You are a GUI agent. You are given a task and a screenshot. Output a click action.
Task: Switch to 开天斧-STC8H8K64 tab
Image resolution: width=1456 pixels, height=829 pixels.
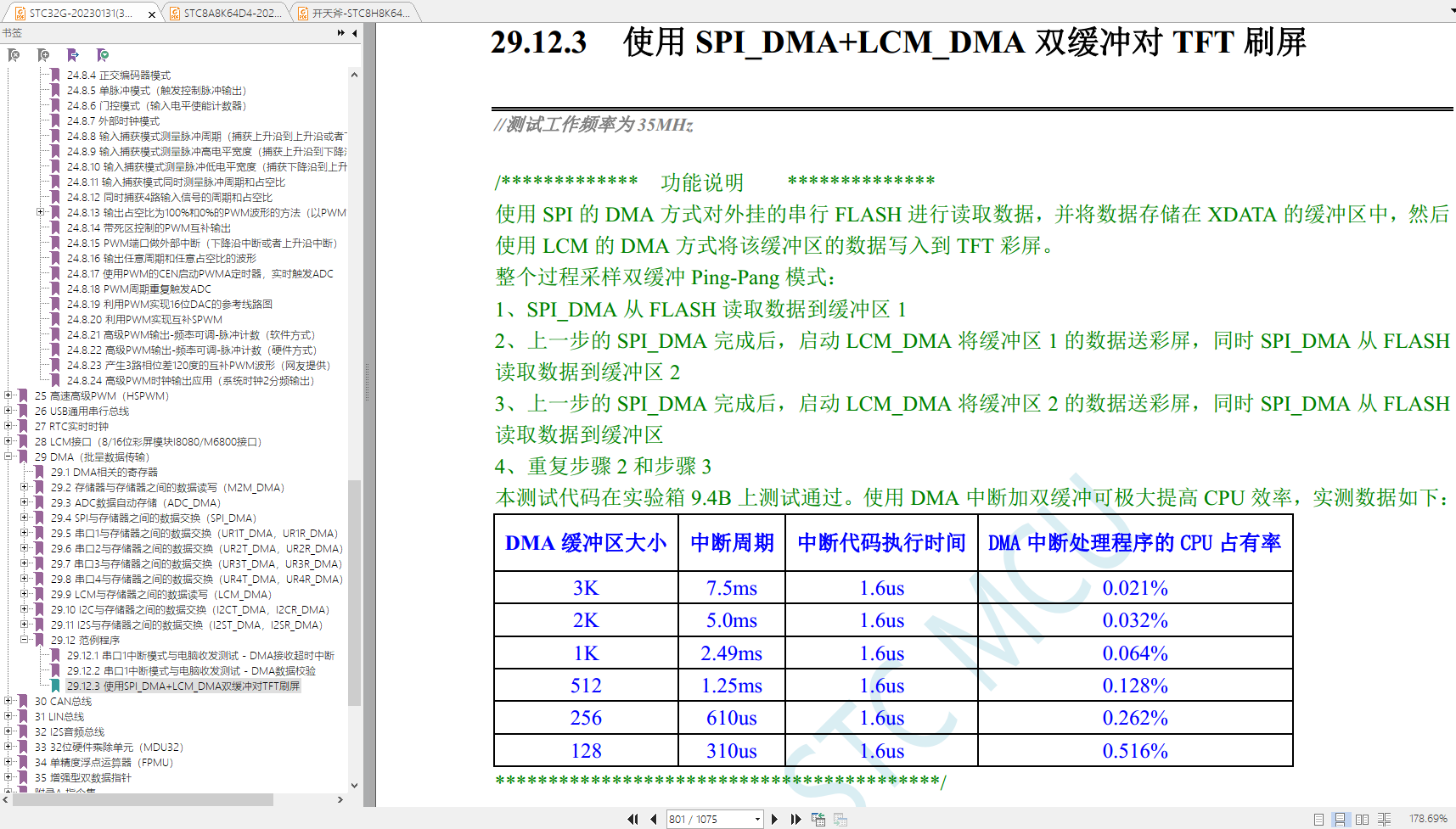355,13
